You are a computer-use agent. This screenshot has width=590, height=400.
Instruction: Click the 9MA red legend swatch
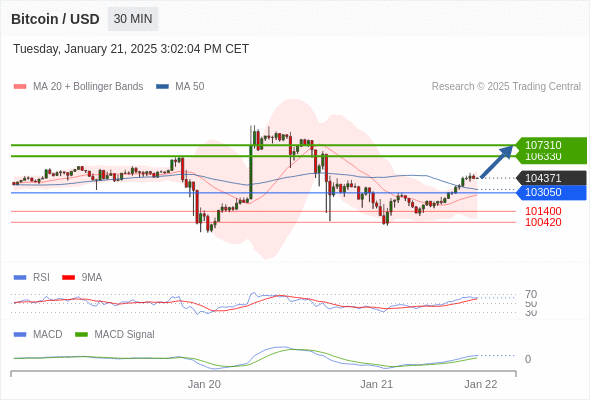[x=68, y=278]
